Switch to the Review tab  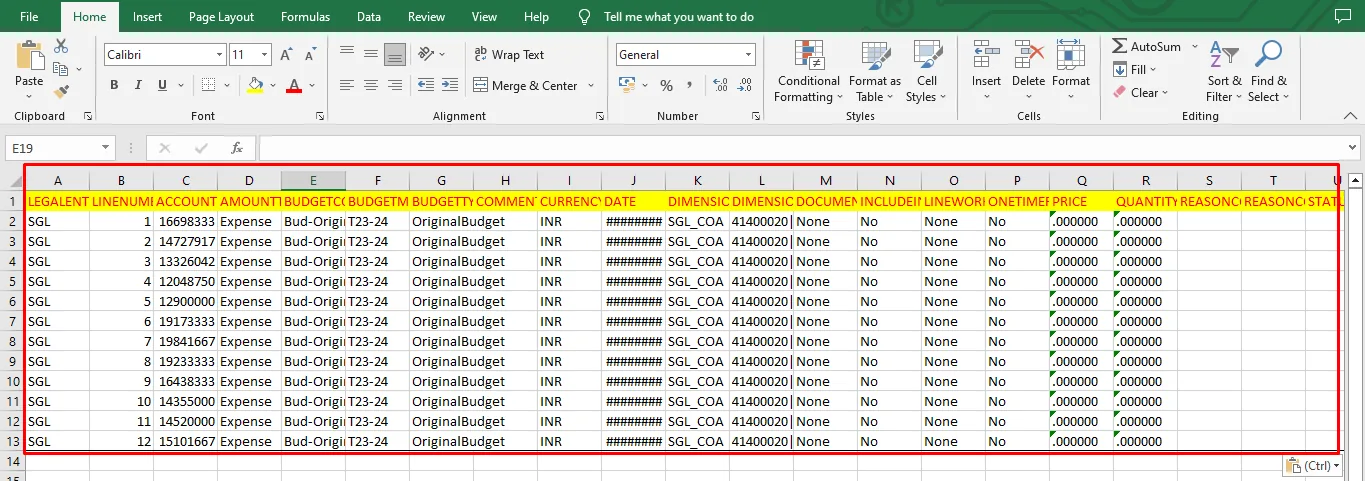pyautogui.click(x=427, y=17)
